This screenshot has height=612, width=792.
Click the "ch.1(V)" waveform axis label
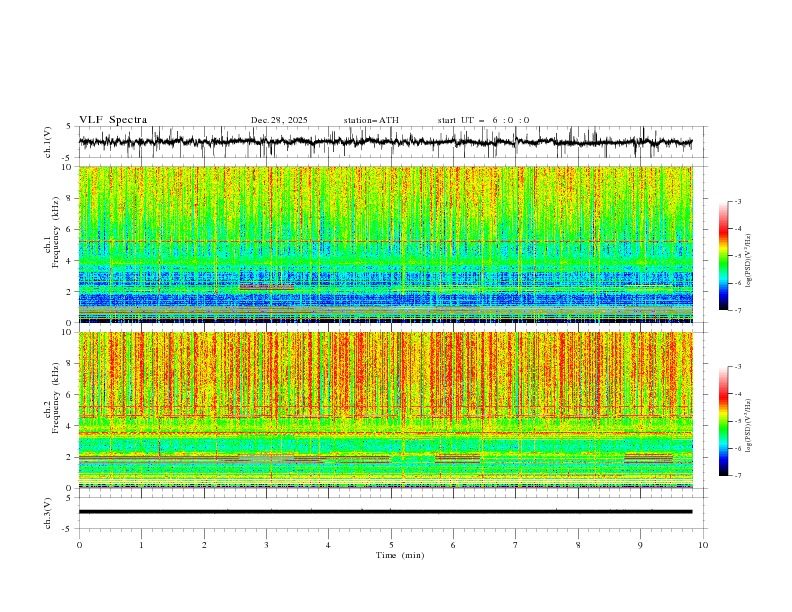[x=48, y=142]
